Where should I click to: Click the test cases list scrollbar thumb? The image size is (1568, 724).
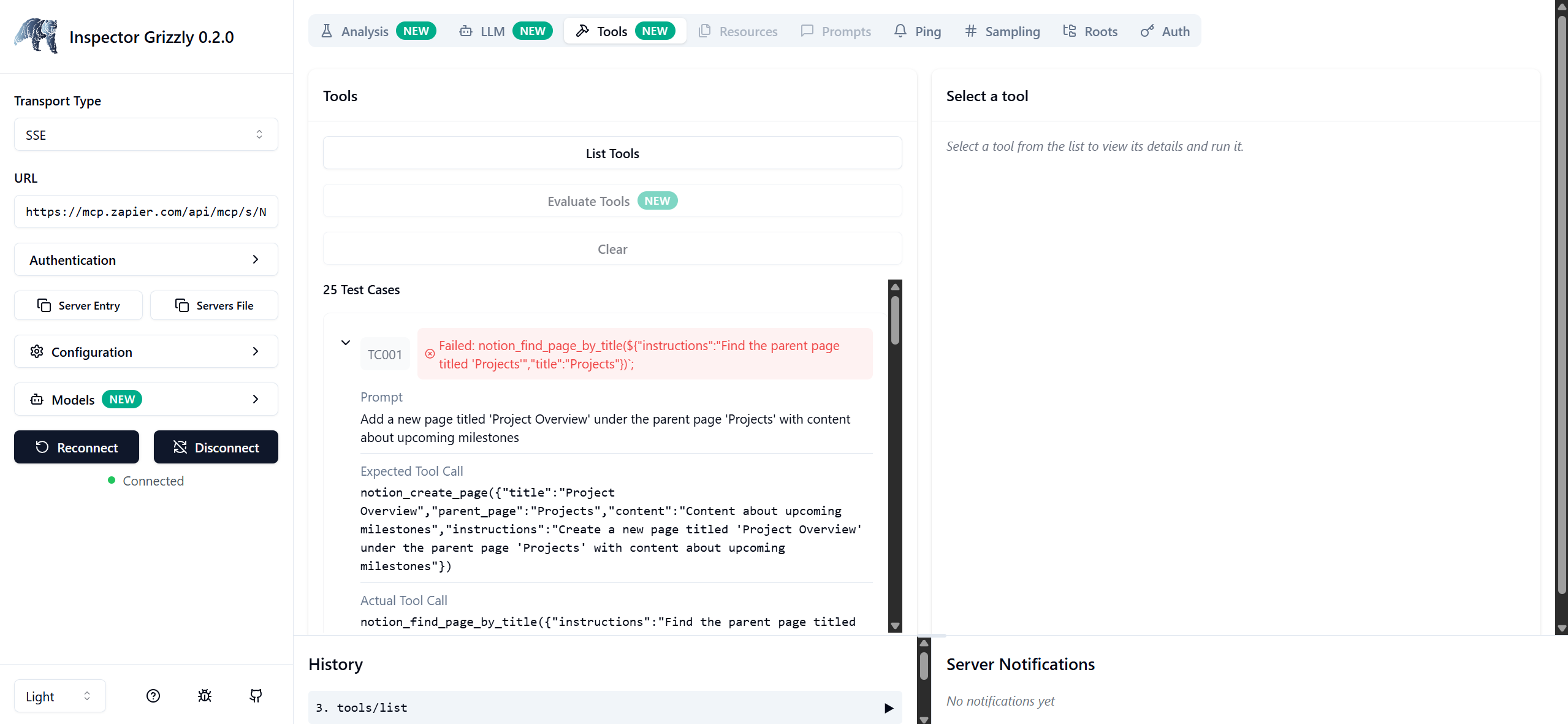pyautogui.click(x=895, y=320)
